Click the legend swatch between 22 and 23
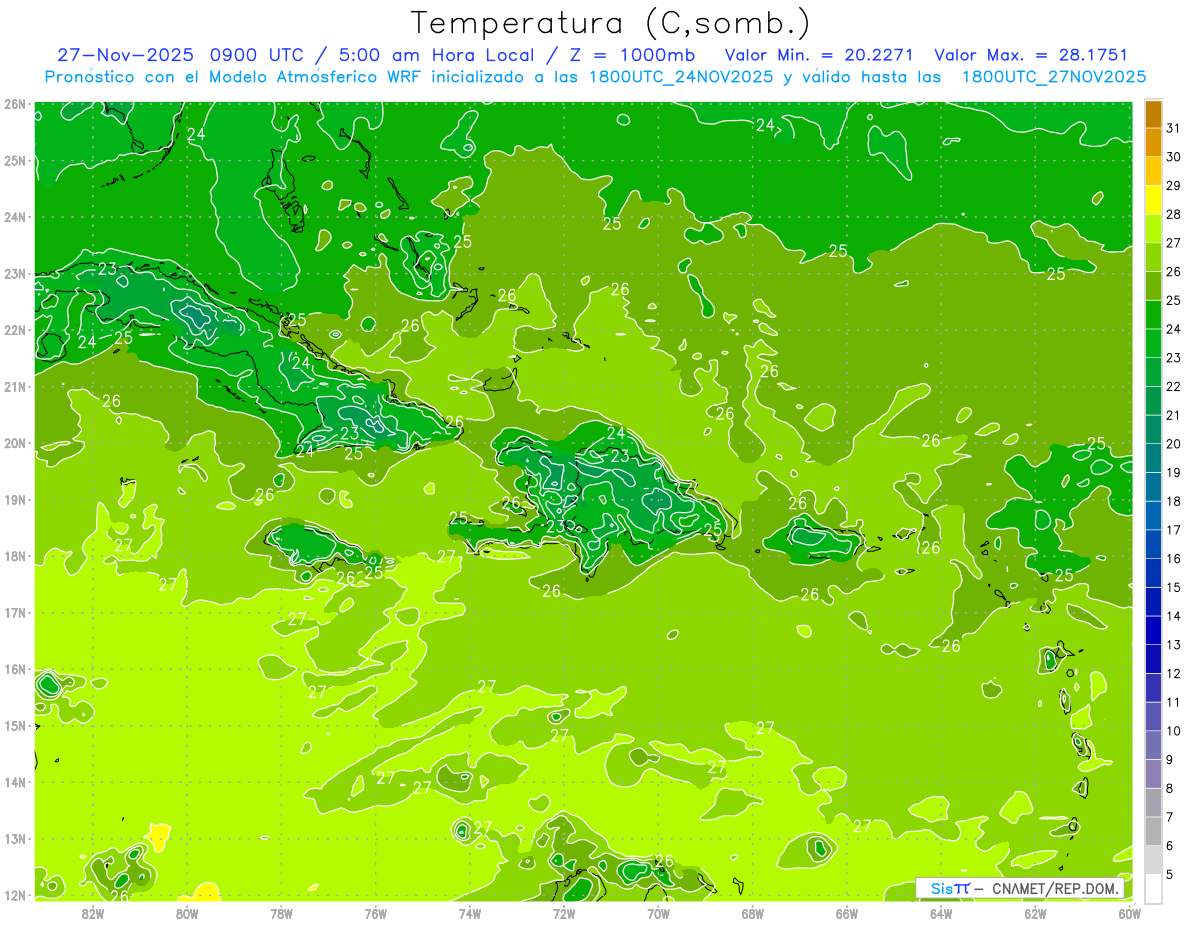The image size is (1200, 927). pos(1153,372)
